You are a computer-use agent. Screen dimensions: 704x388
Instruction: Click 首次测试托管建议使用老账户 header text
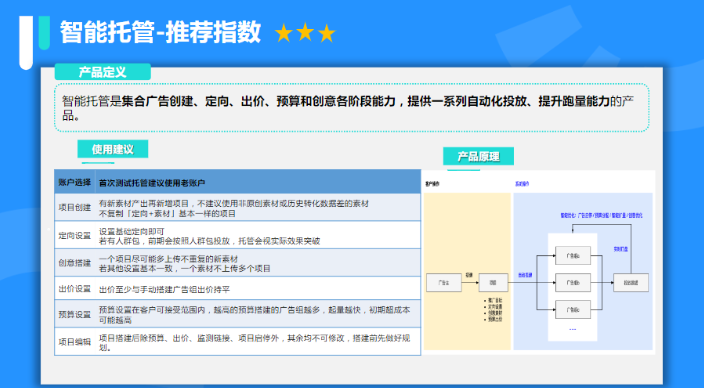[x=152, y=183]
